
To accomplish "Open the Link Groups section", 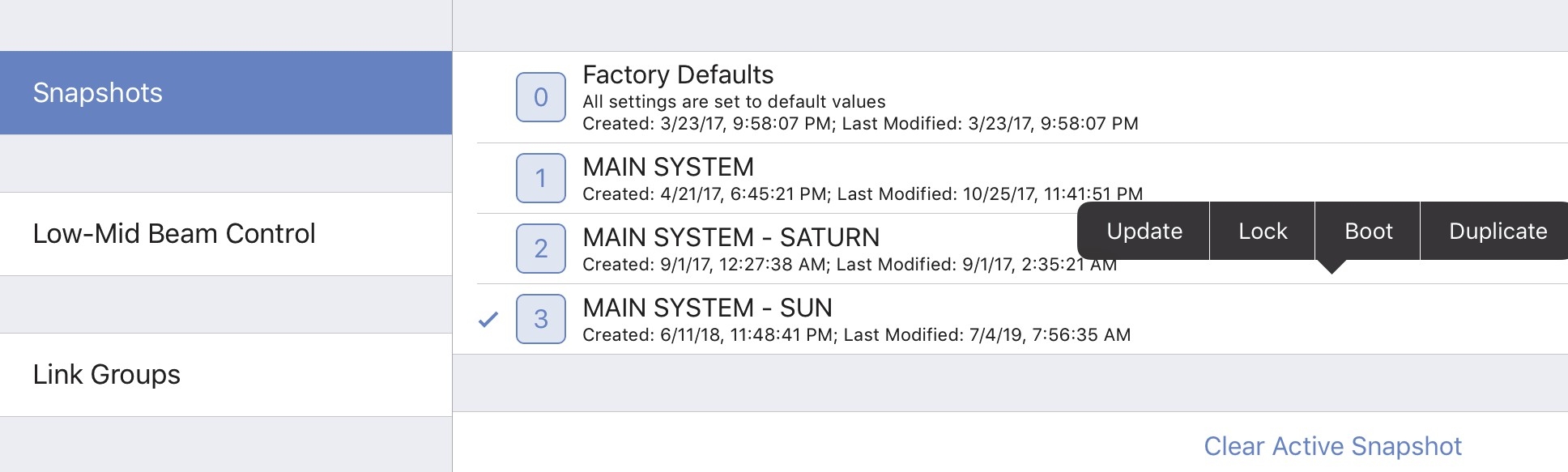I will coord(226,375).
